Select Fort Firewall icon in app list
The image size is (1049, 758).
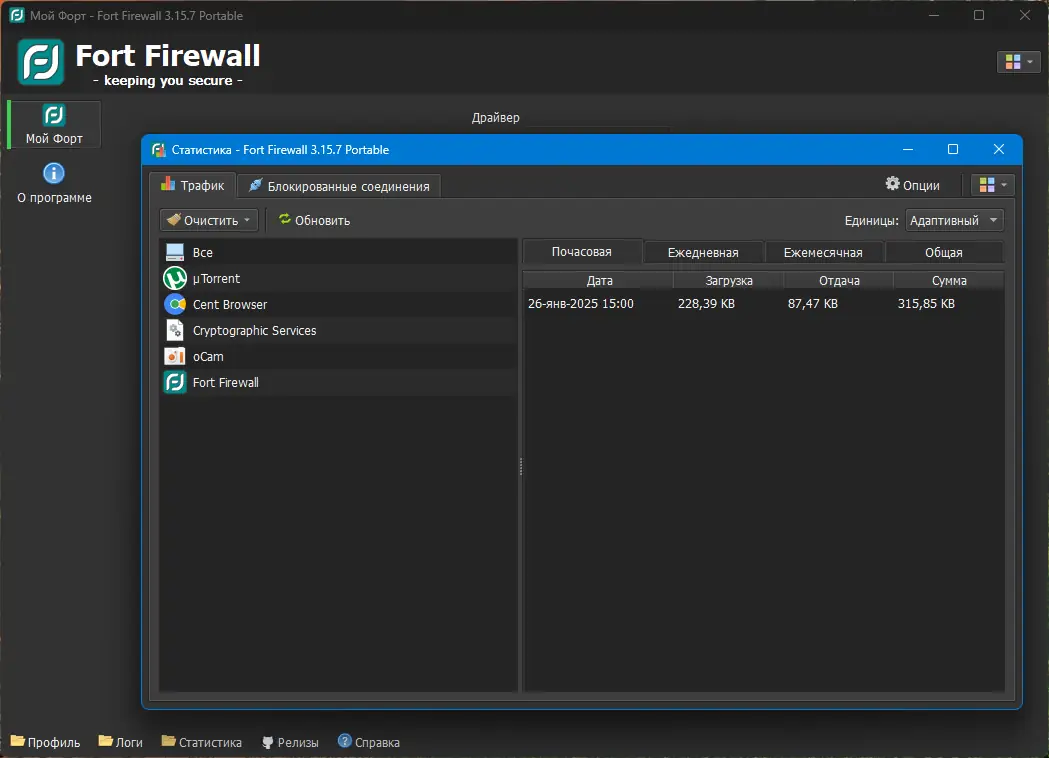click(x=175, y=383)
